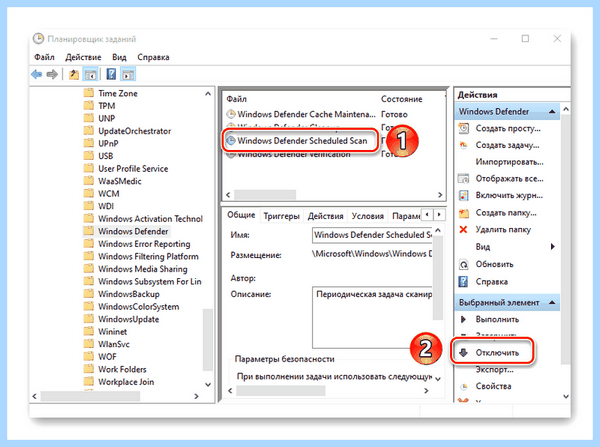Open the Help toolbar icon
The height and width of the screenshot is (447, 600).
111,74
